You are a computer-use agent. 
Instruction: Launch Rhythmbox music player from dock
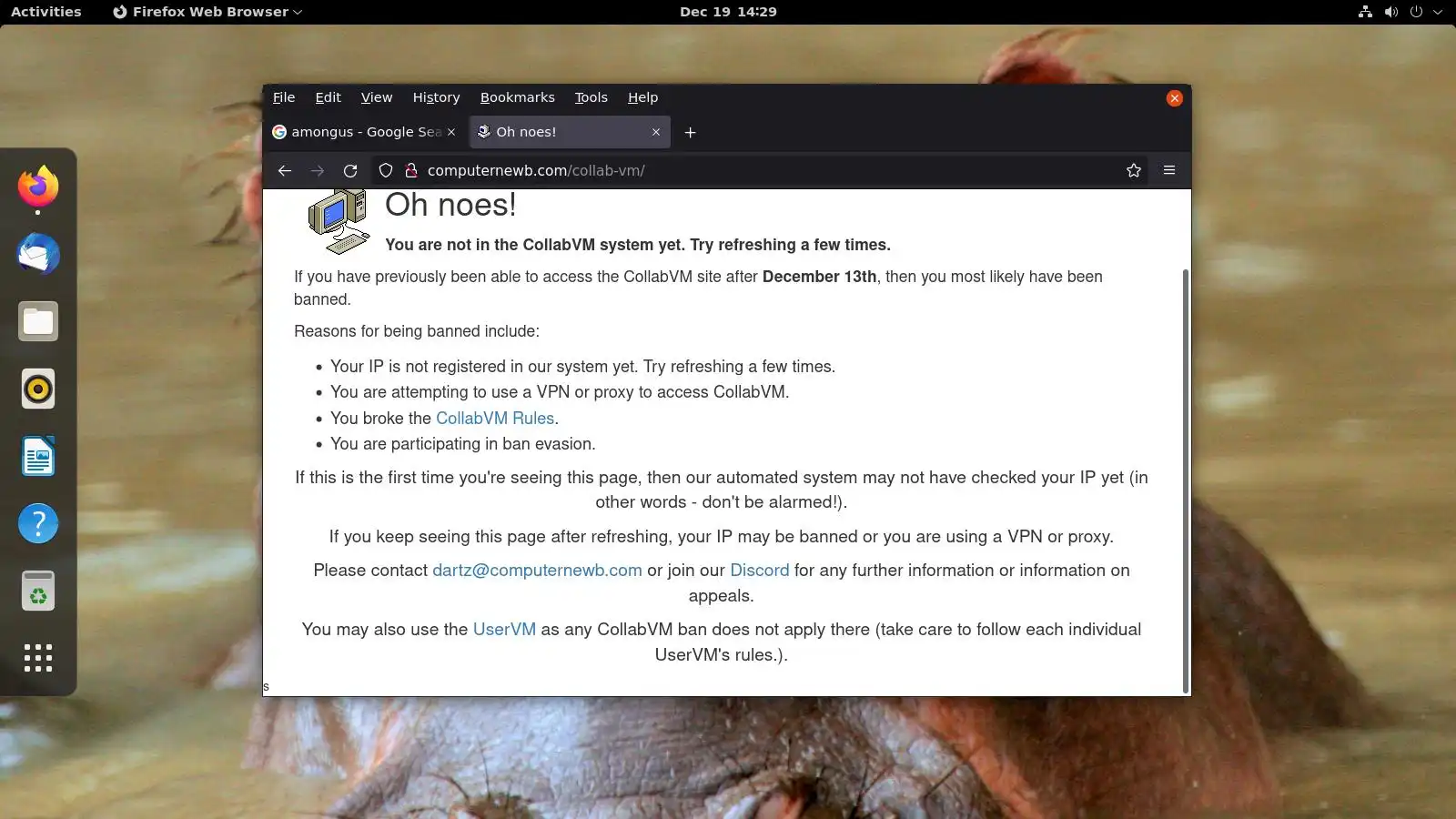pyautogui.click(x=38, y=389)
